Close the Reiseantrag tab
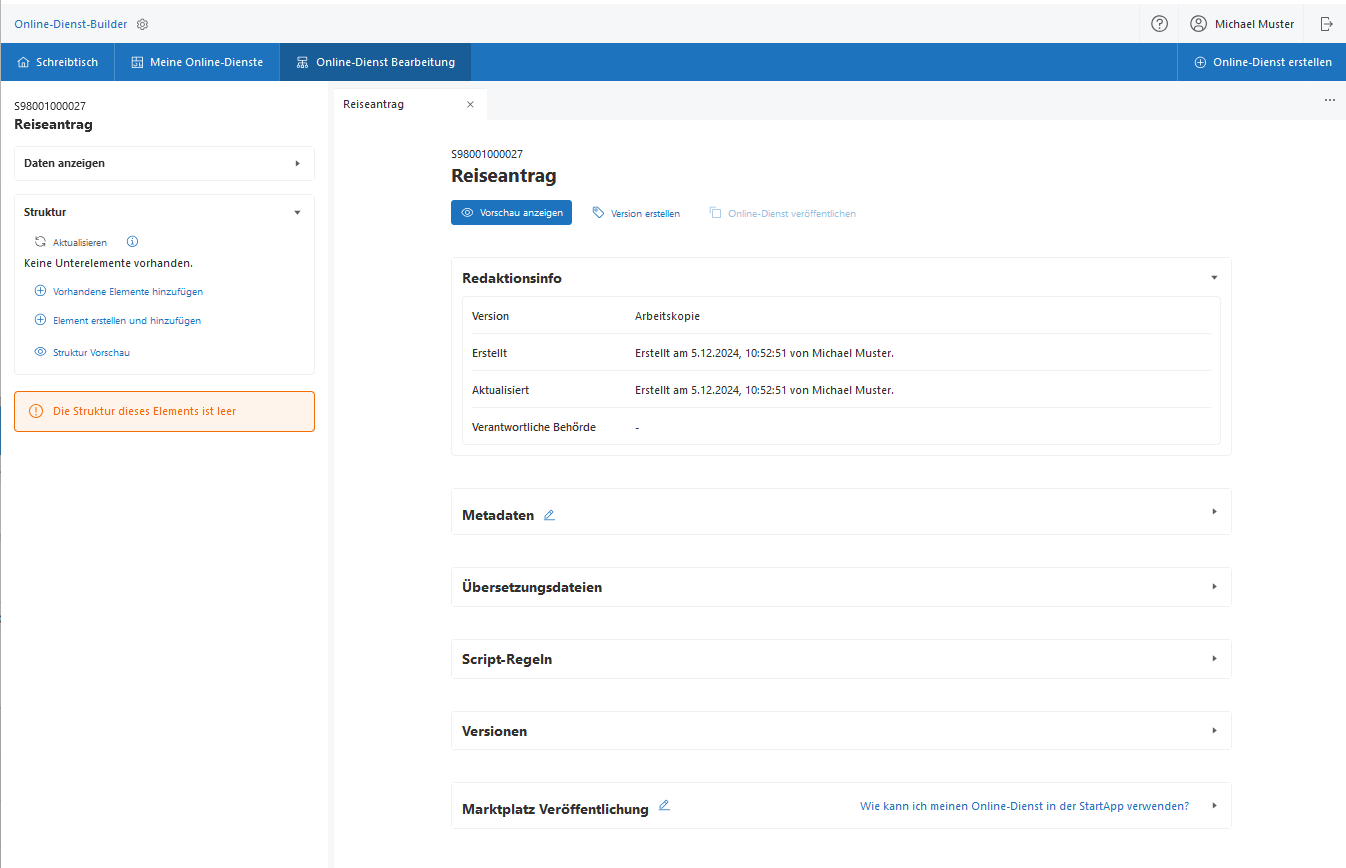 click(x=470, y=104)
